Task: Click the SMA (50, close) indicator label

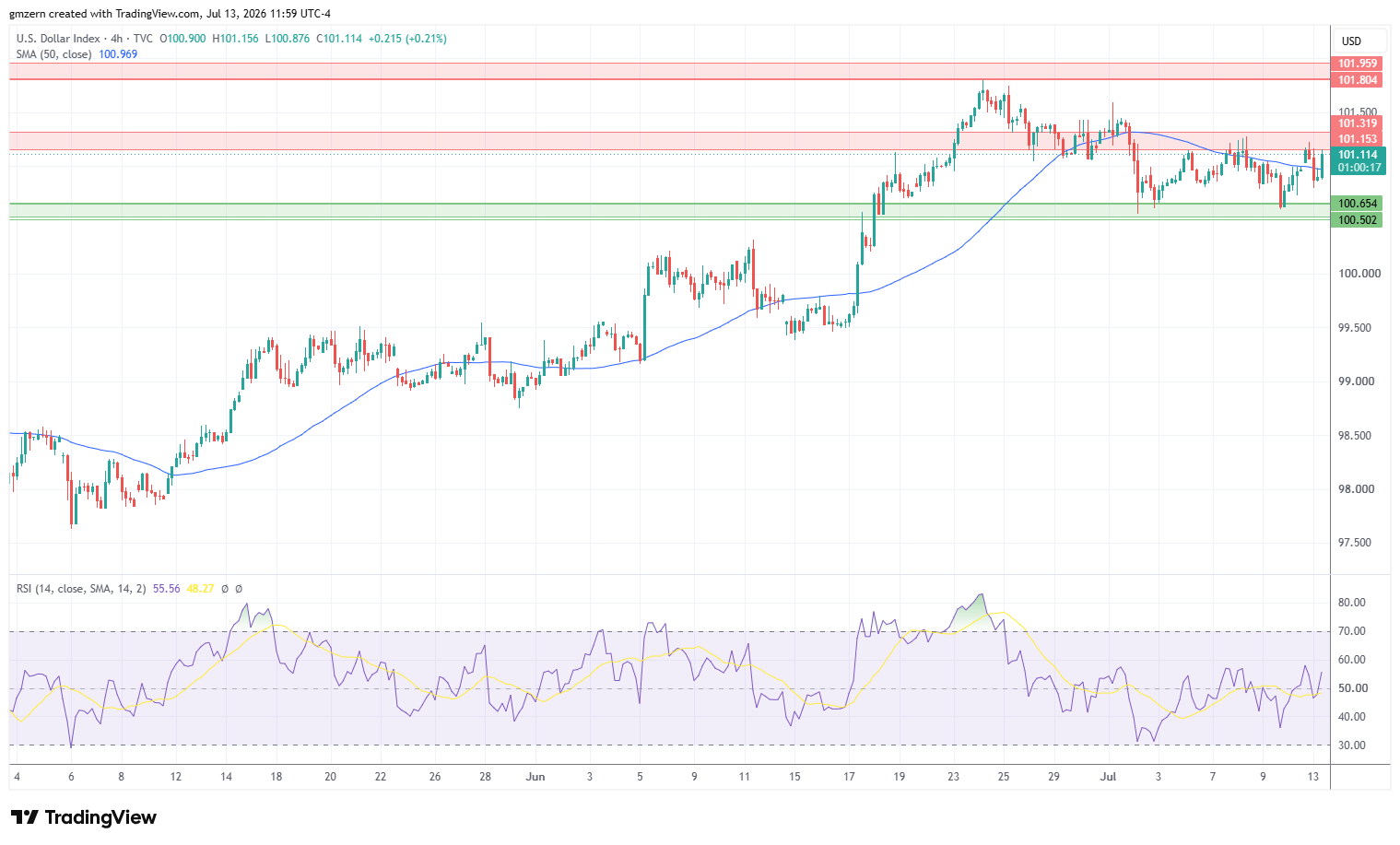Action: 53,54
